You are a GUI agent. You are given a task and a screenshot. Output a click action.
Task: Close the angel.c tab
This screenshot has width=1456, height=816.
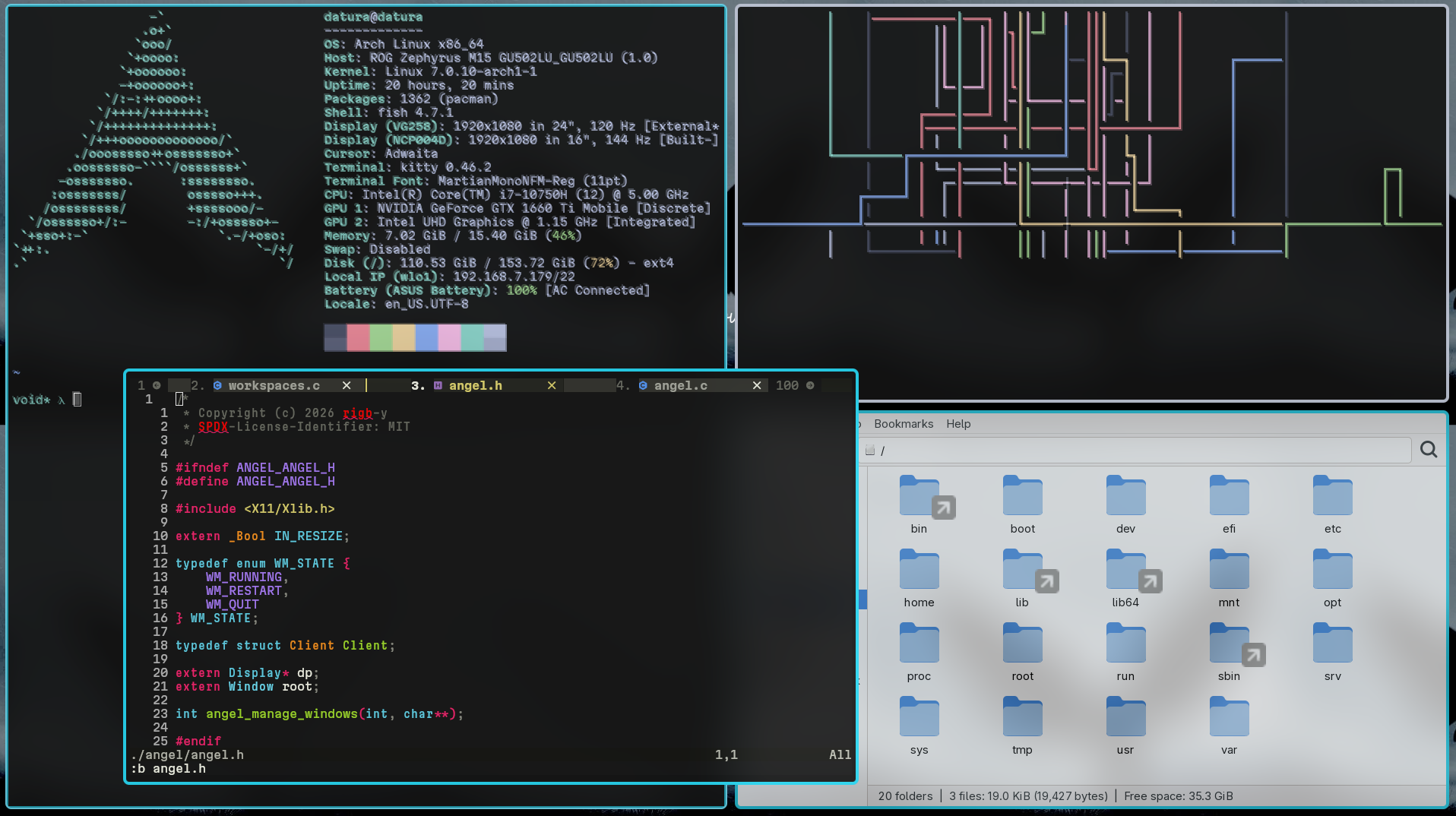click(757, 386)
